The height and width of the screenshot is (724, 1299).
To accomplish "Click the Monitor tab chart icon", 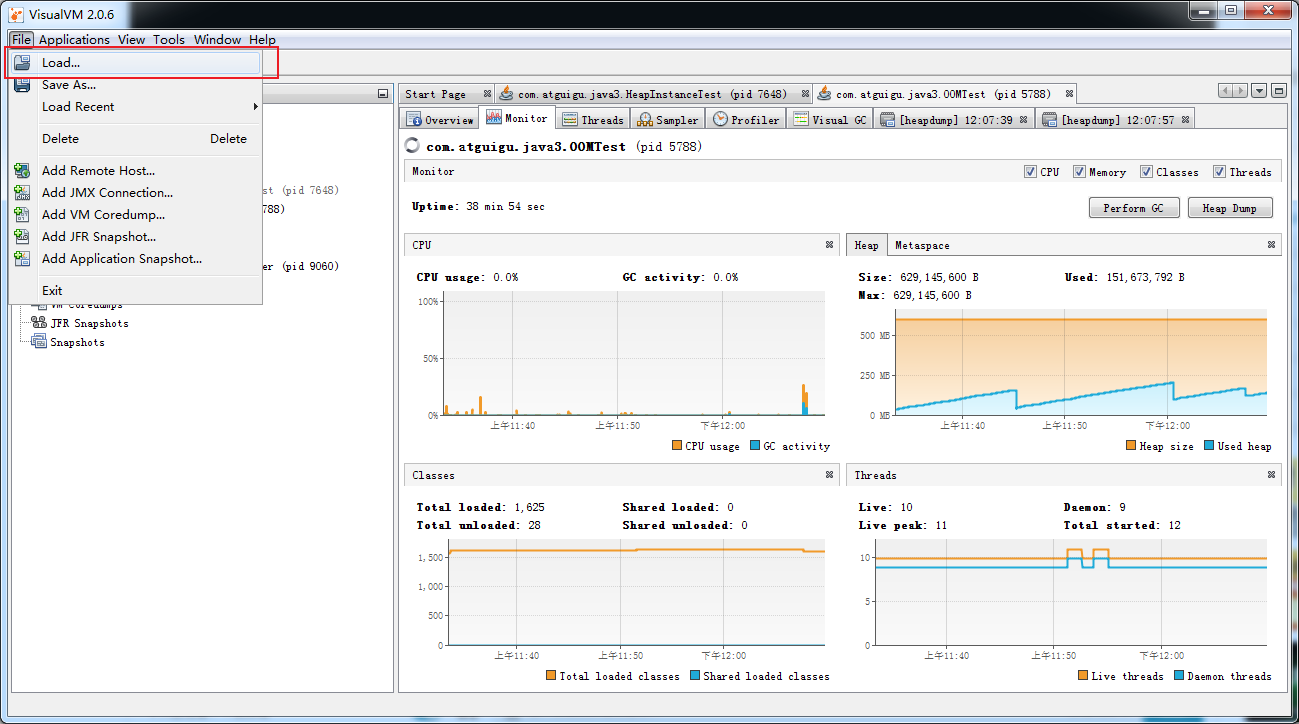I will [494, 118].
